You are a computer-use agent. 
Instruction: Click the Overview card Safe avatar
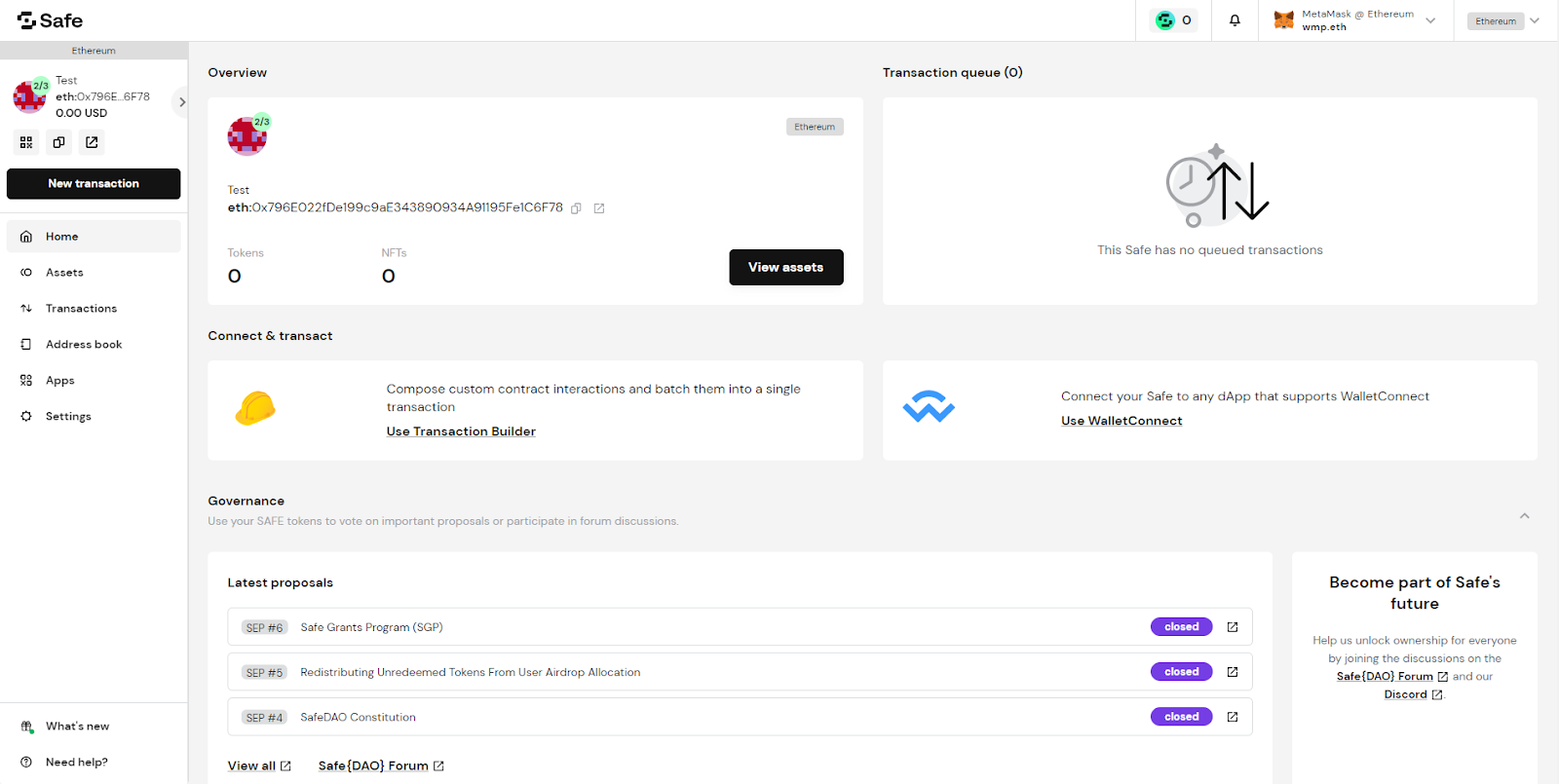click(x=247, y=136)
